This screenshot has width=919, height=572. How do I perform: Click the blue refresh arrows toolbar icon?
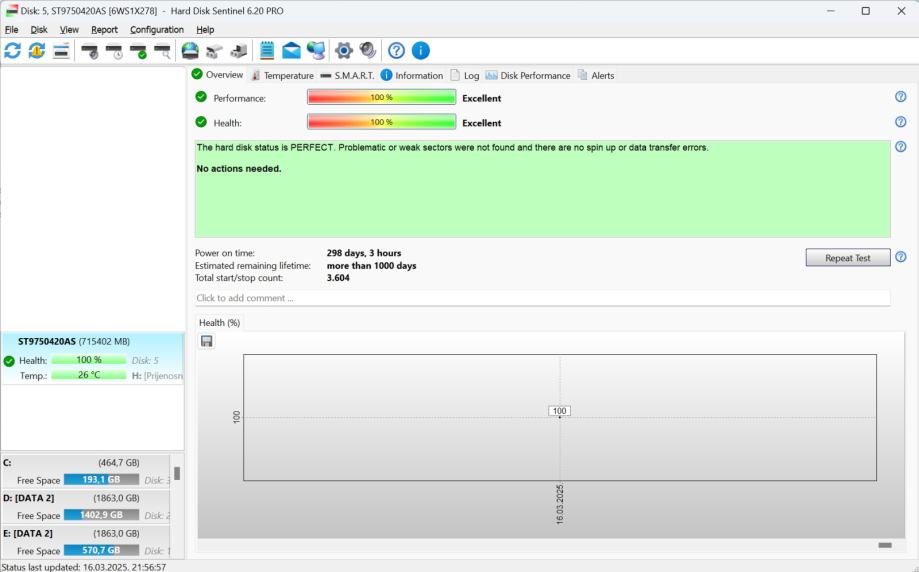12,51
